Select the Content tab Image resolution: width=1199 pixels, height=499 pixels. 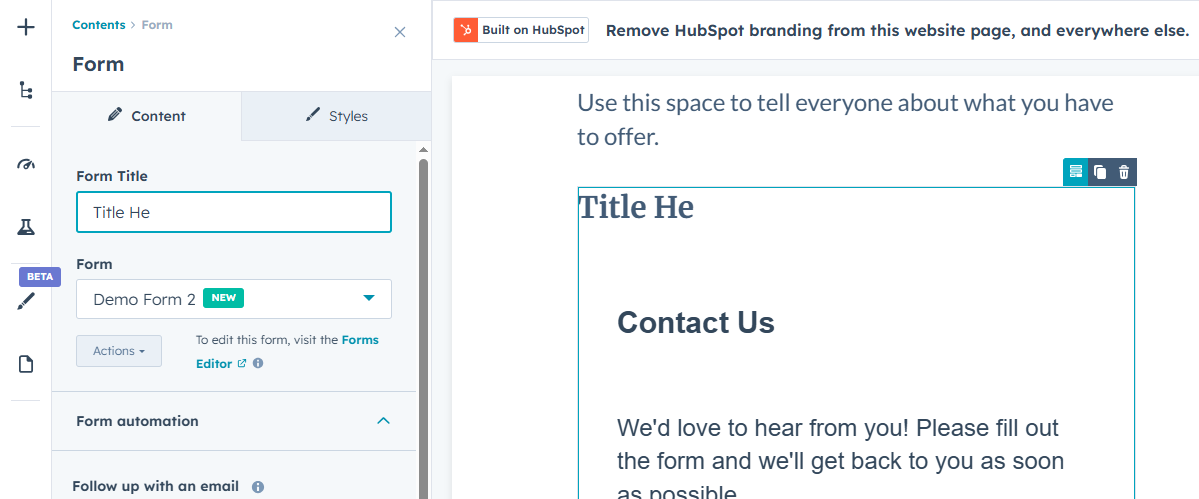pos(146,116)
